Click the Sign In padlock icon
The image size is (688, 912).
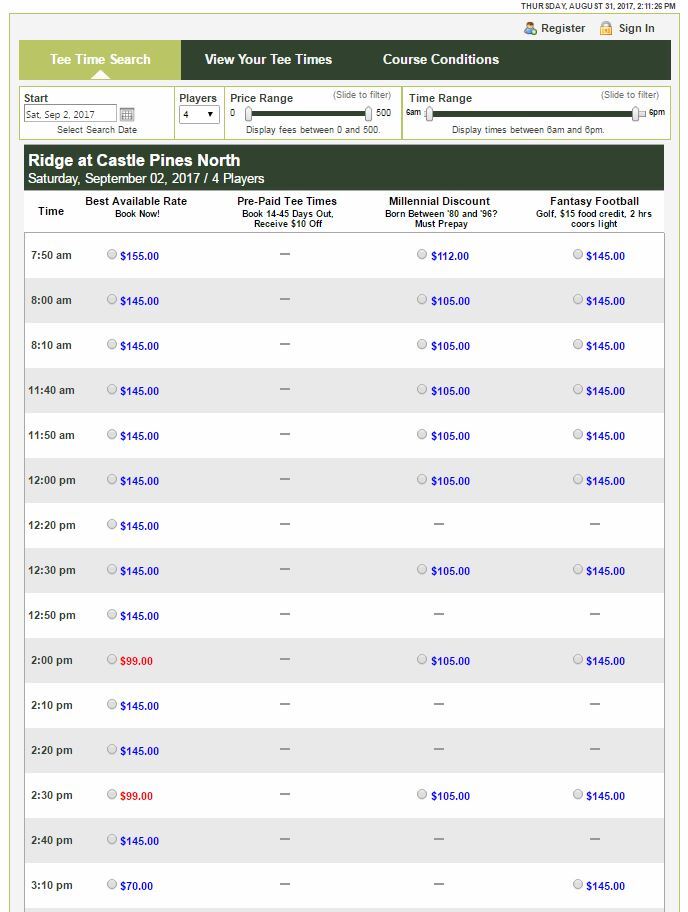click(605, 28)
